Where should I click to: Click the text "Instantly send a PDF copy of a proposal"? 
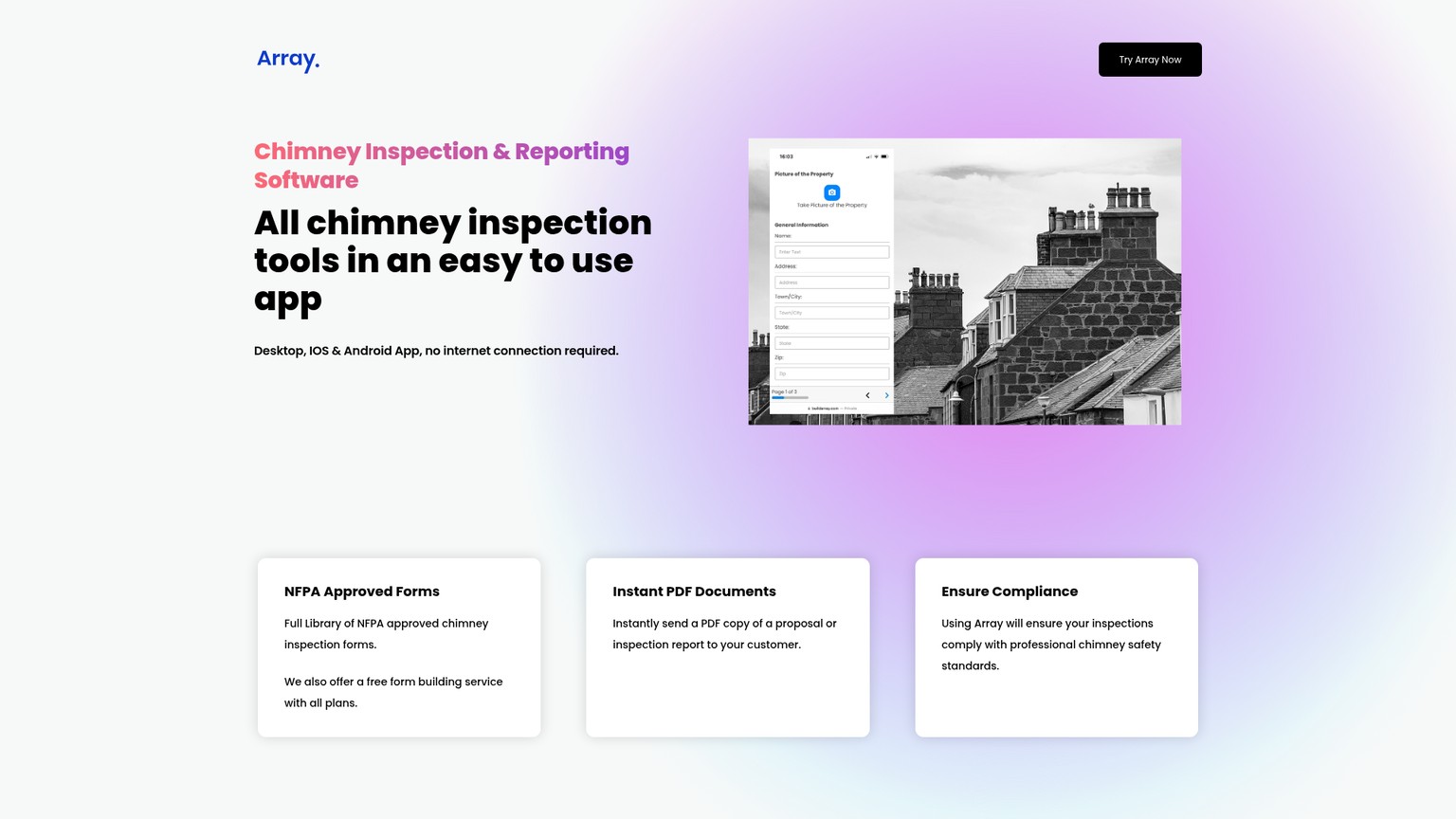718,624
